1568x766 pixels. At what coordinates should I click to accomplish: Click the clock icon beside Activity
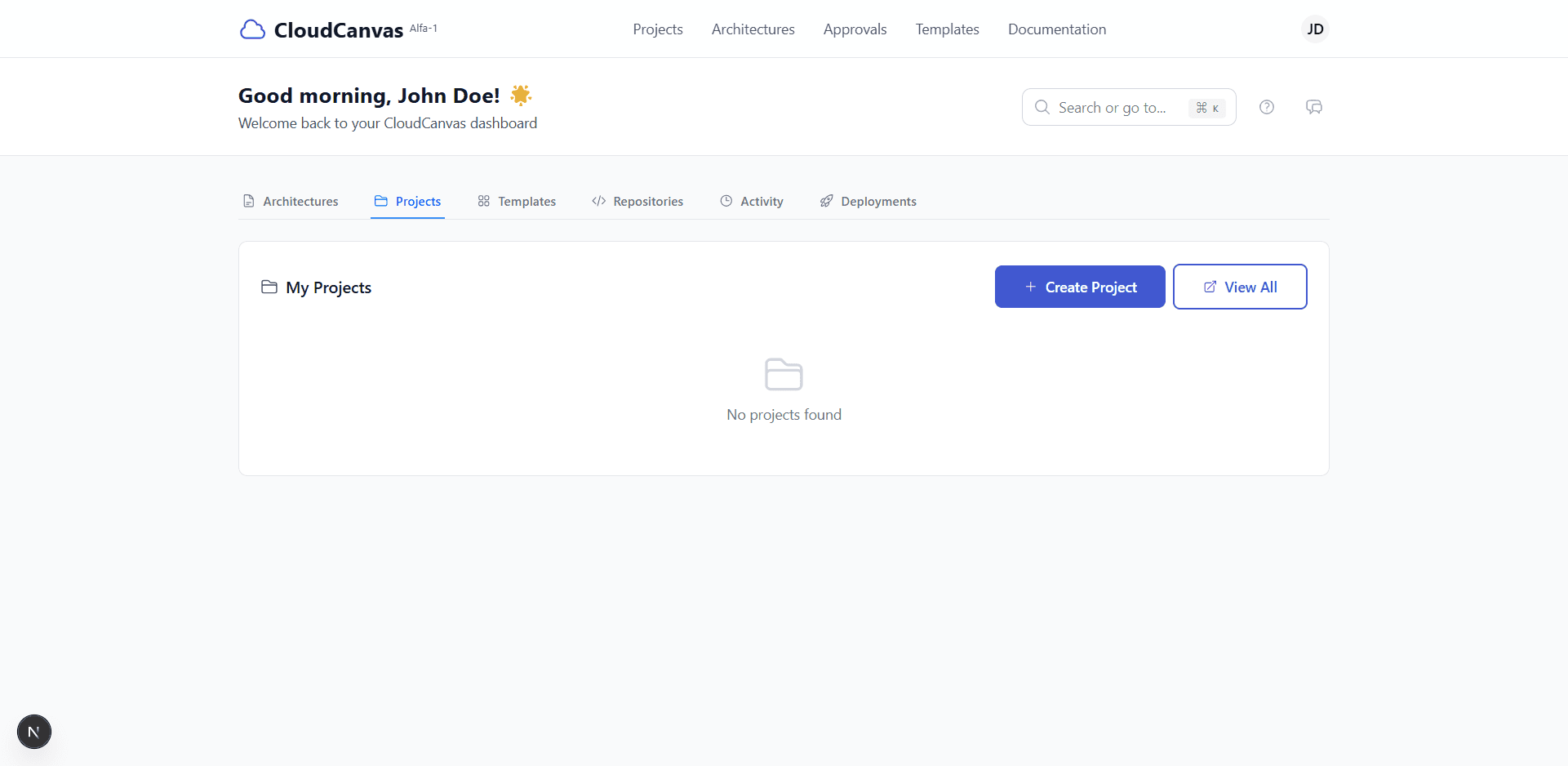click(726, 201)
